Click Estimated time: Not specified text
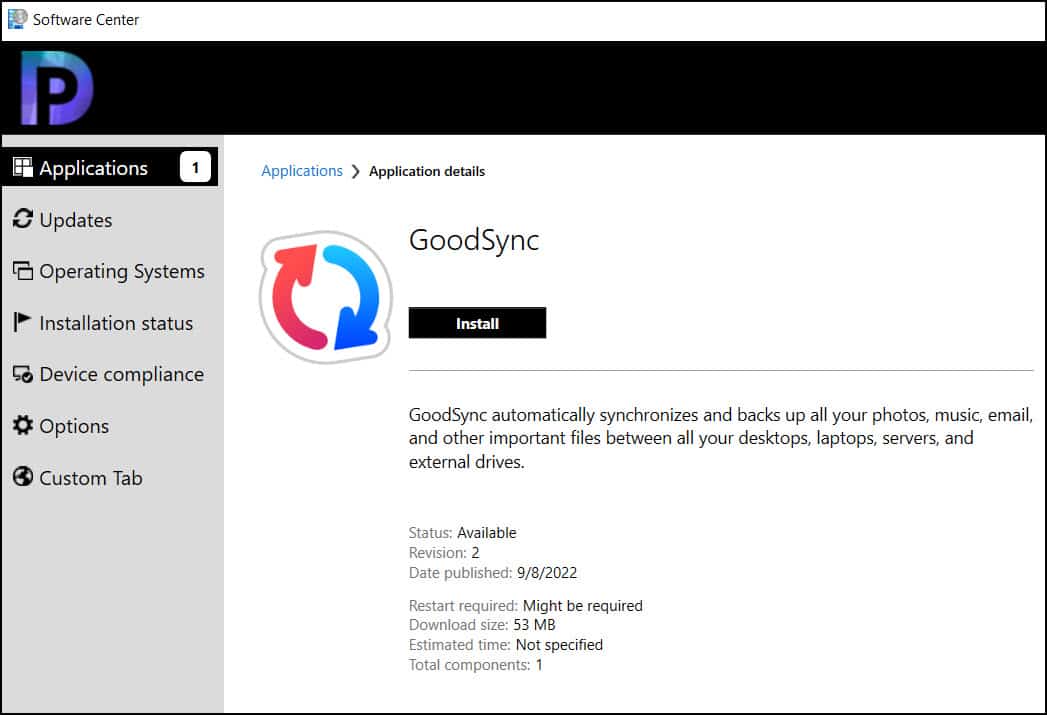The height and width of the screenshot is (715, 1047). (x=505, y=645)
